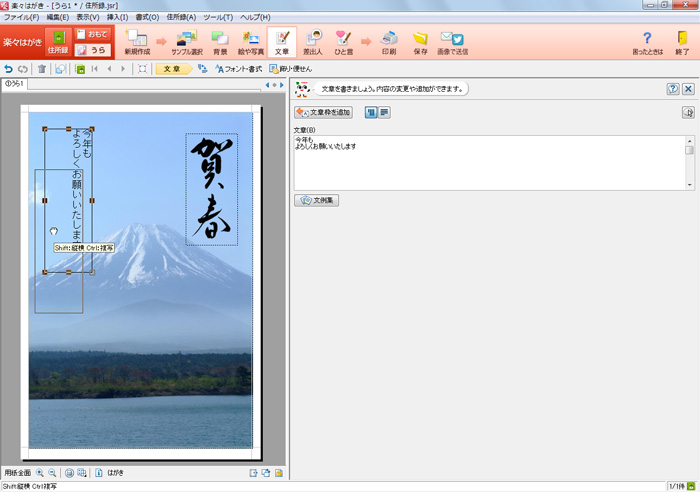Click the 差出人 sender icon
The image size is (700, 492).
point(313,42)
